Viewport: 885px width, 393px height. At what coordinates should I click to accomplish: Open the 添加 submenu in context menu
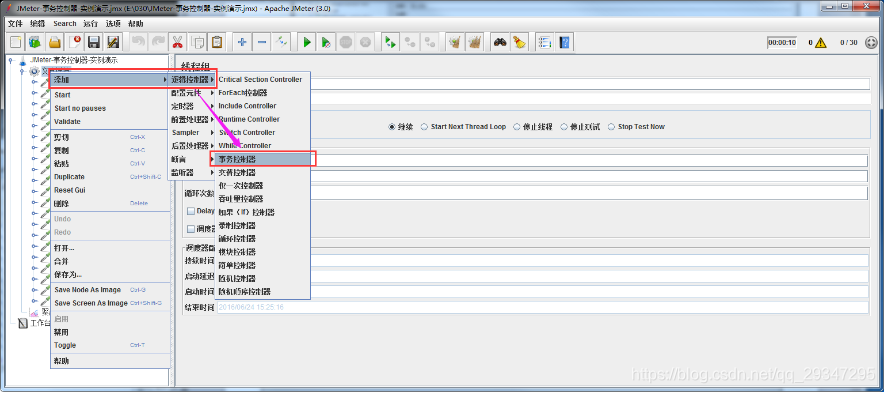pyautogui.click(x=110, y=80)
